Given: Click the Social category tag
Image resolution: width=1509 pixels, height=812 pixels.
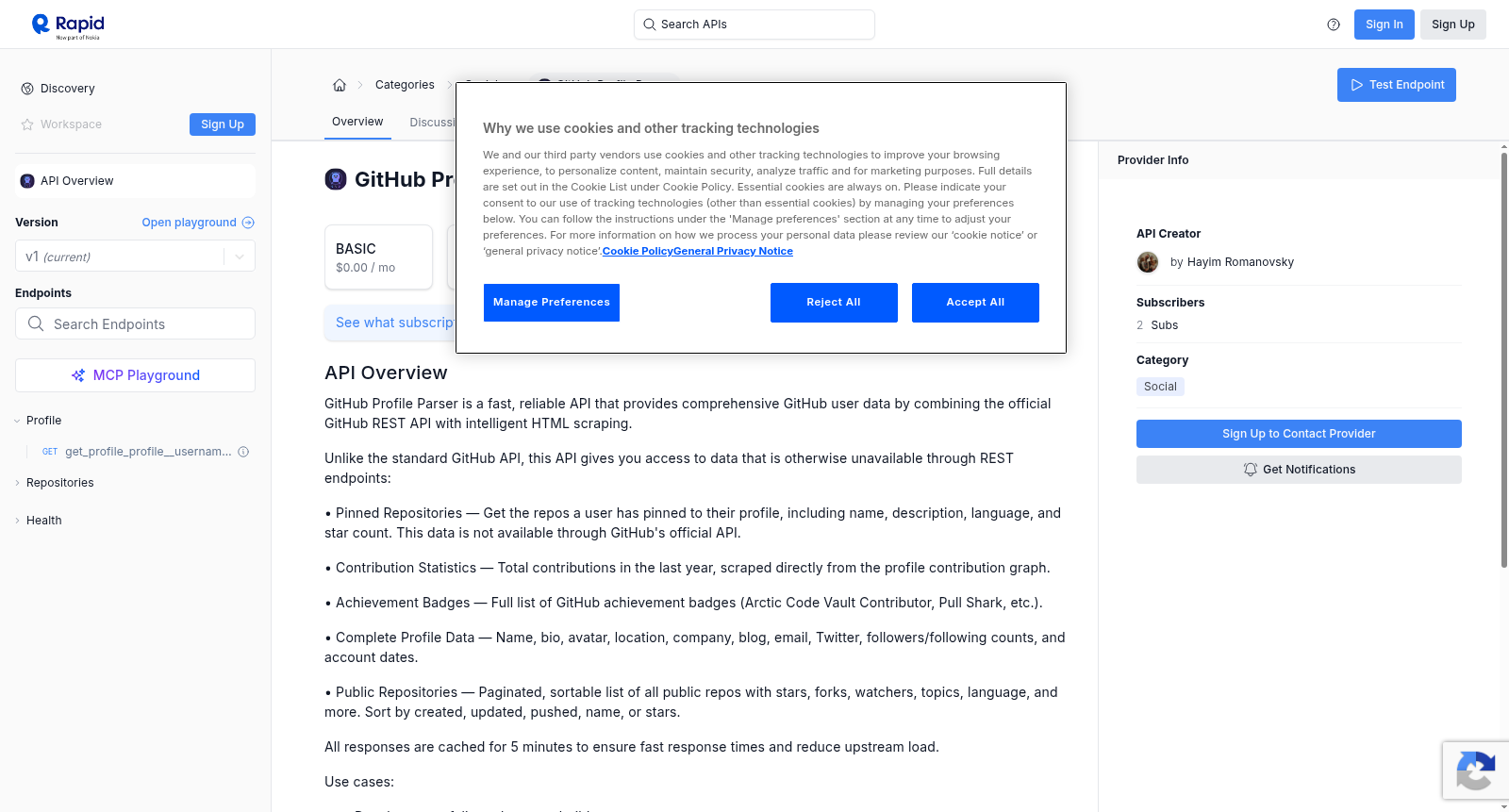Looking at the screenshot, I should click(1160, 387).
